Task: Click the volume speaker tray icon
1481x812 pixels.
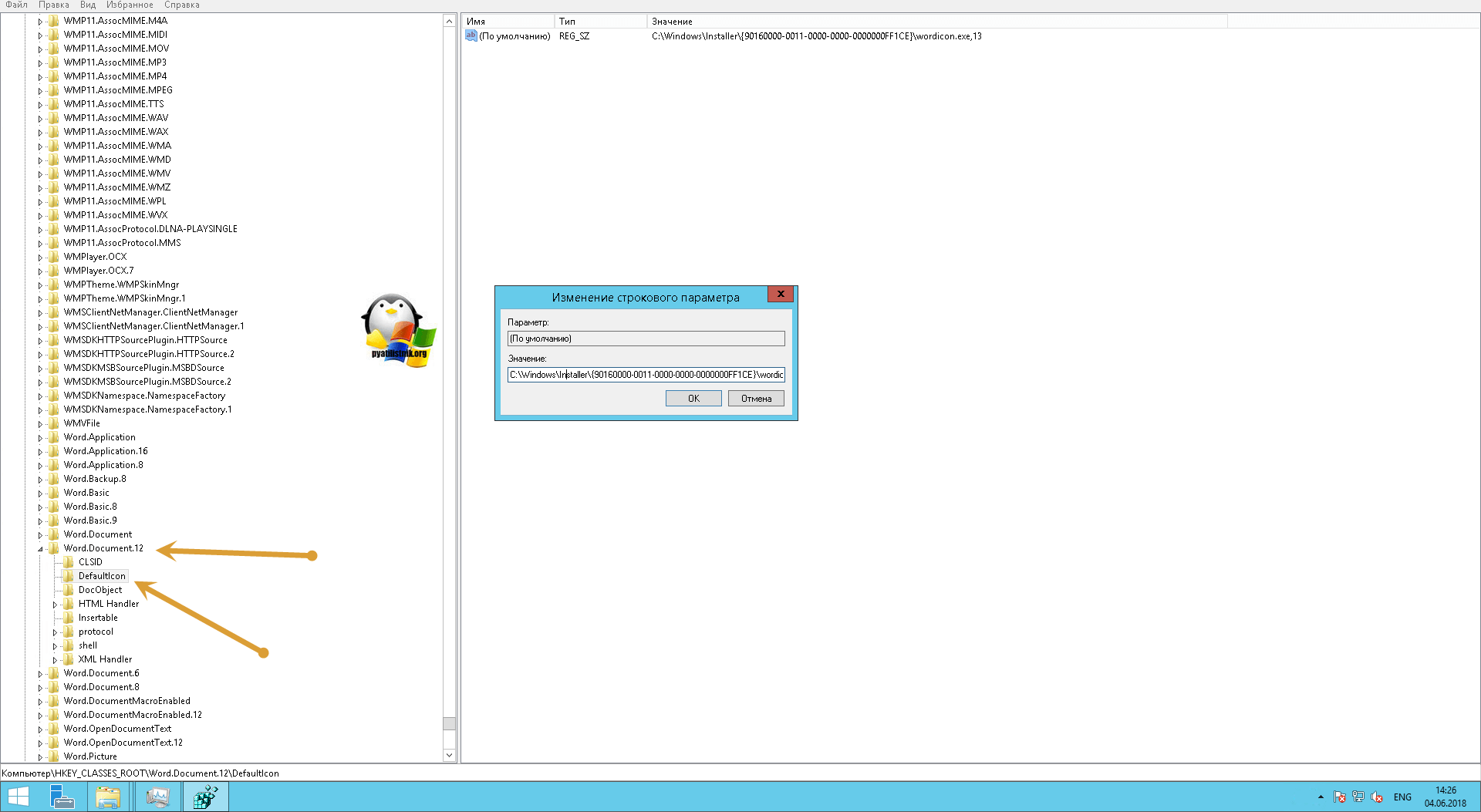Action: [1377, 797]
